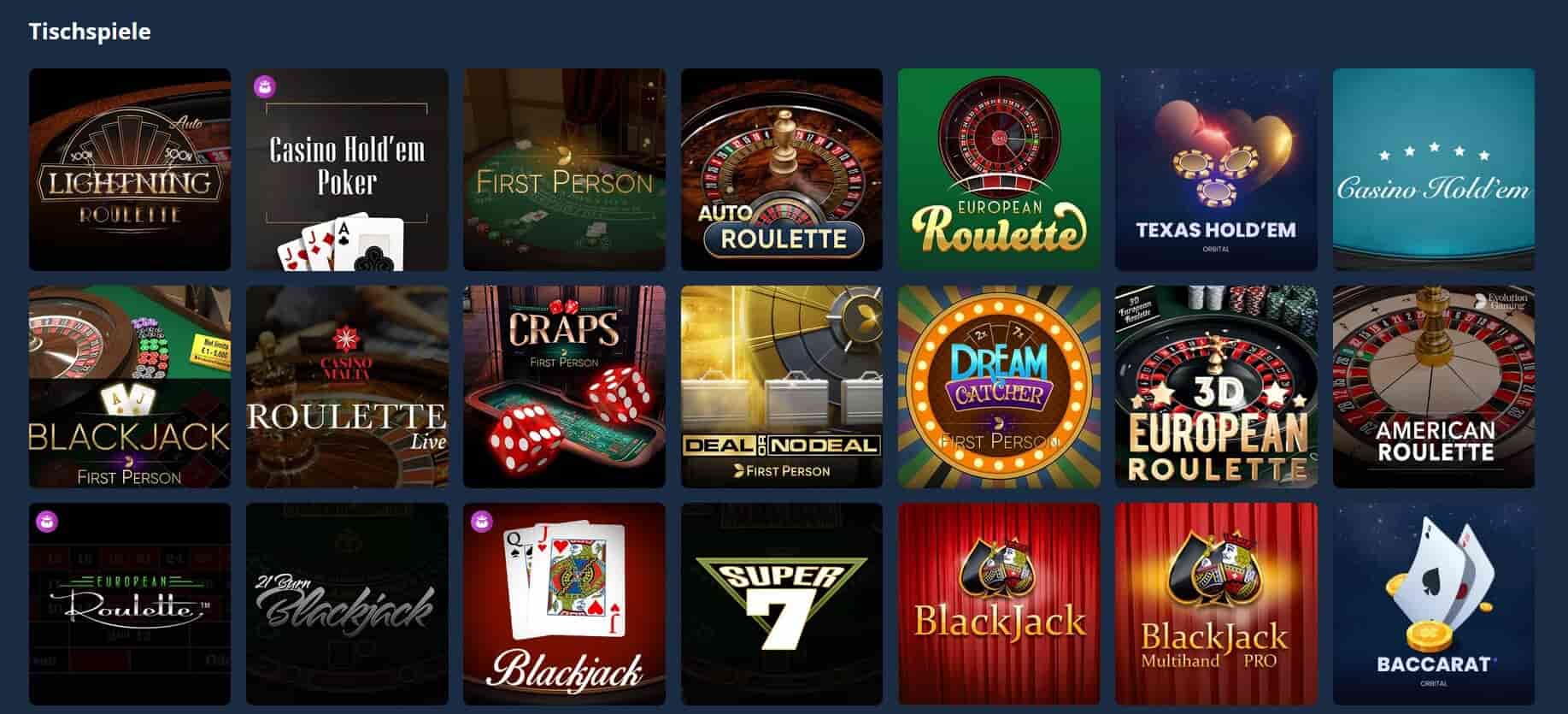The width and height of the screenshot is (1568, 714).
Task: Open Casino Malta Roulette Live
Action: [x=347, y=387]
